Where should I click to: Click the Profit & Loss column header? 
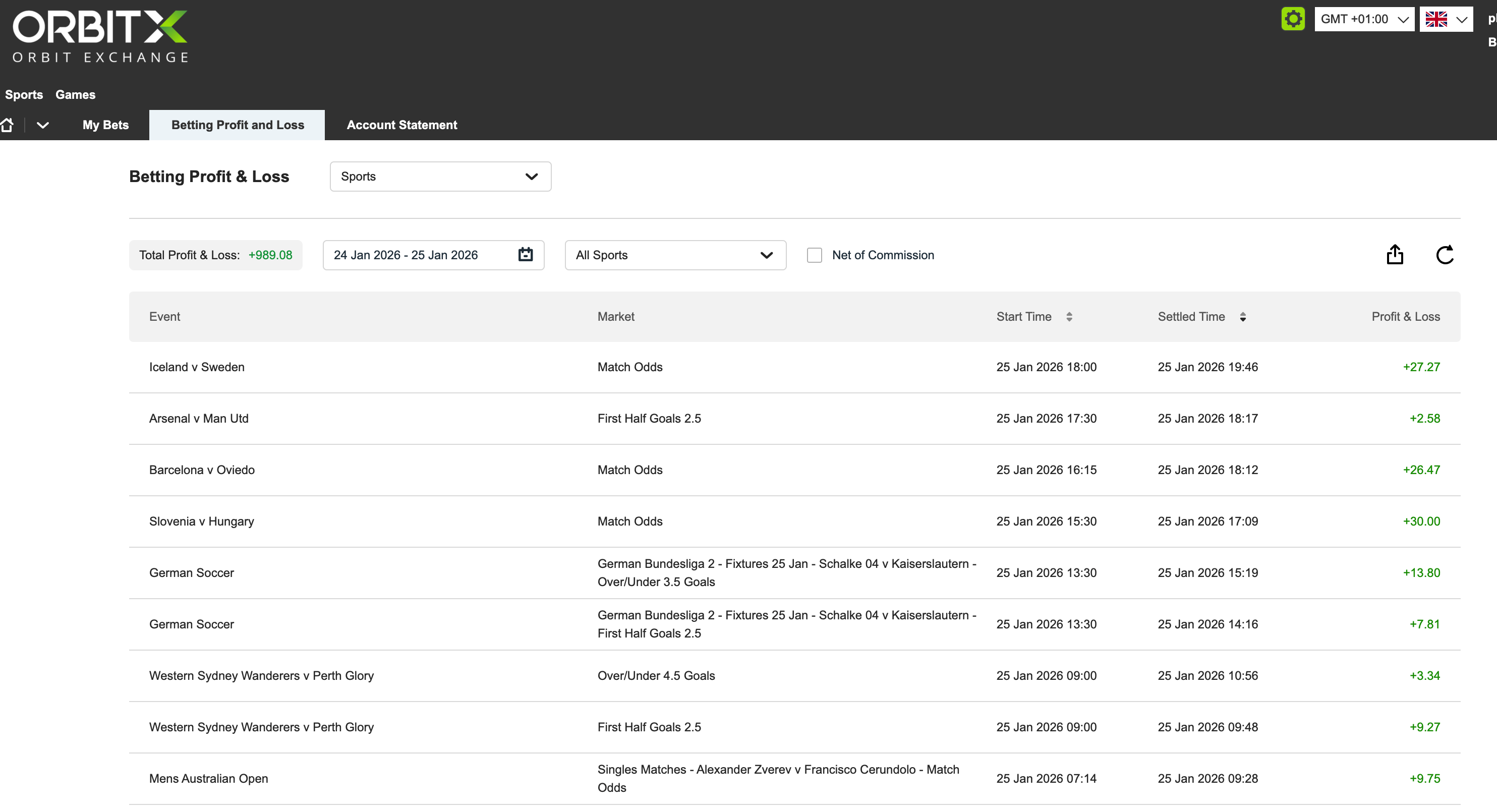point(1406,317)
